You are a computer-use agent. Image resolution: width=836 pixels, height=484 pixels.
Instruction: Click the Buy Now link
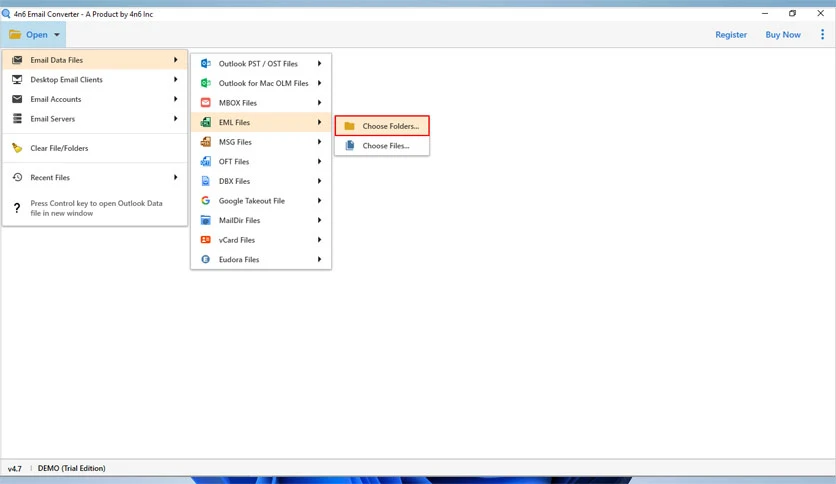[x=783, y=35]
